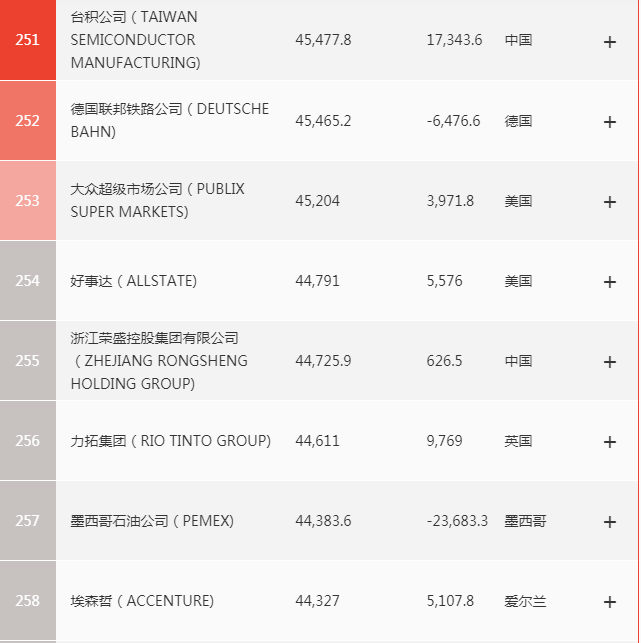Expand the Taiwan Semiconductor Manufacturing row
Viewport: 641px width, 643px height.
click(610, 41)
